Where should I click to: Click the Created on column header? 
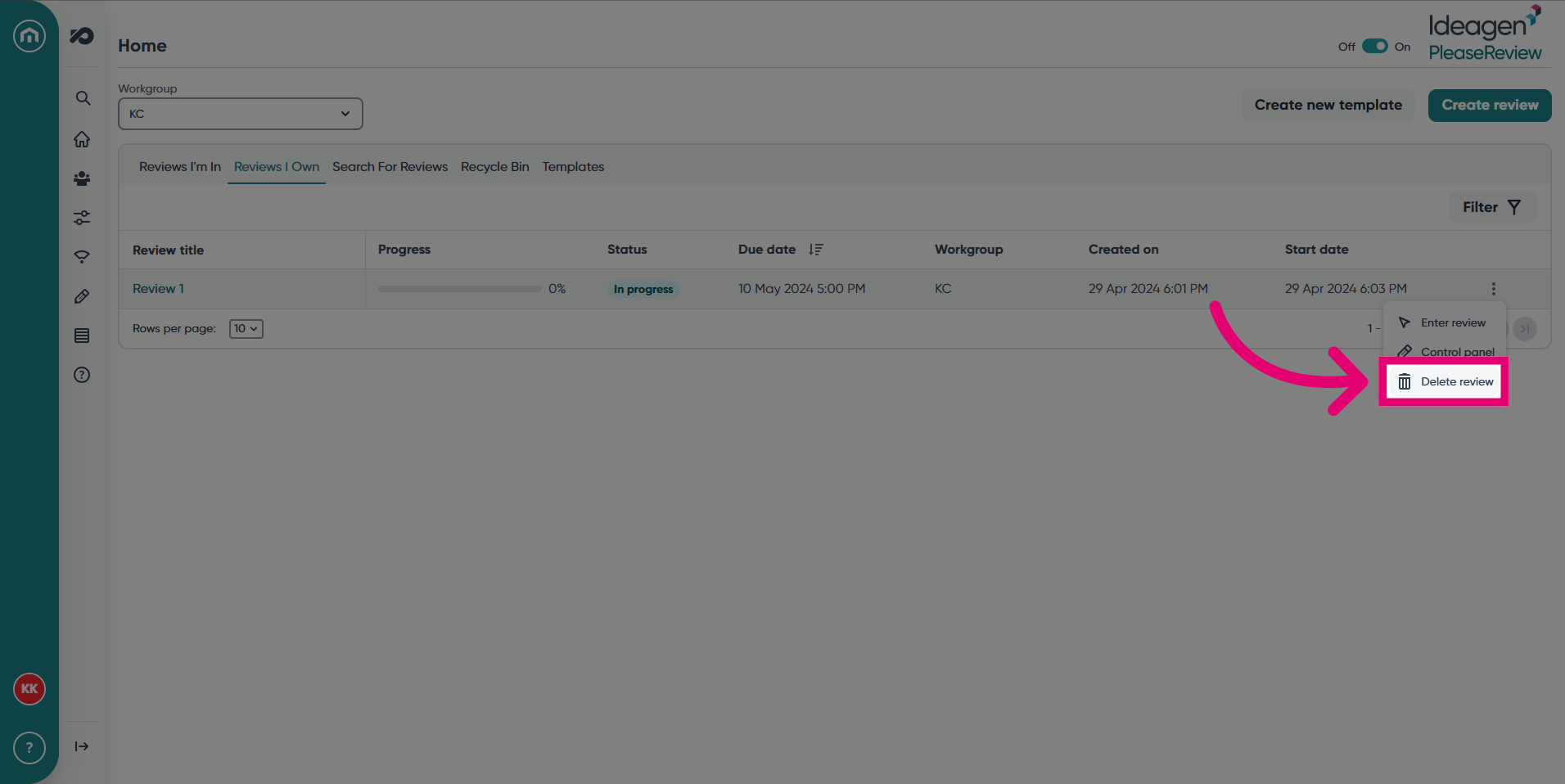point(1124,250)
